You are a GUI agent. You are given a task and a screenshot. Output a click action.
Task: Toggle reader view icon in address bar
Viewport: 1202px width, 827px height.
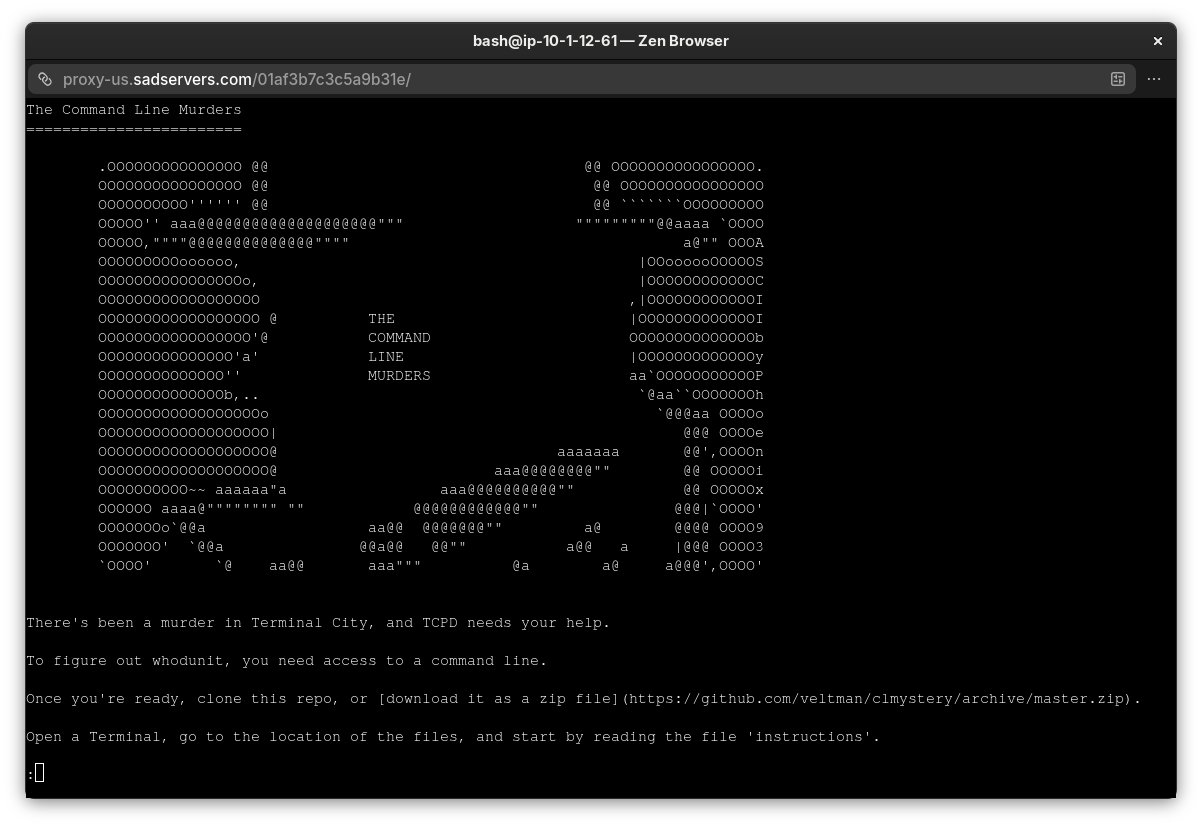pos(1118,79)
